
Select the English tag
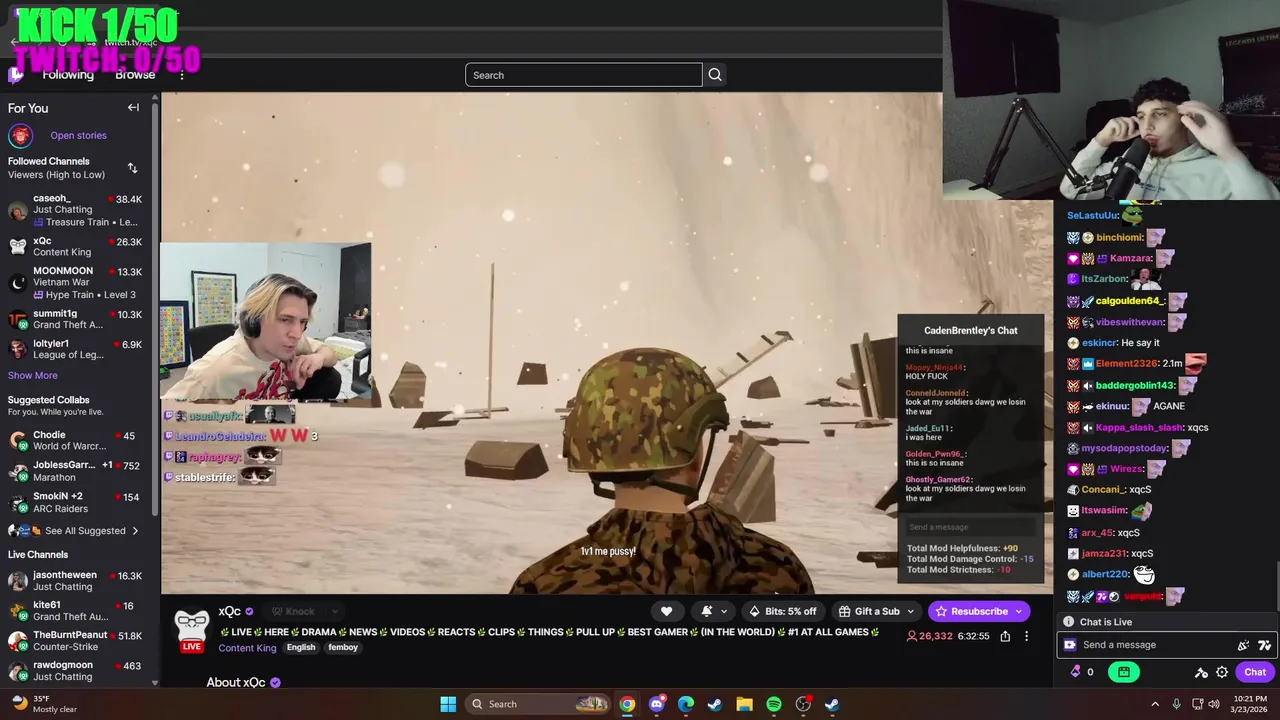click(x=300, y=648)
